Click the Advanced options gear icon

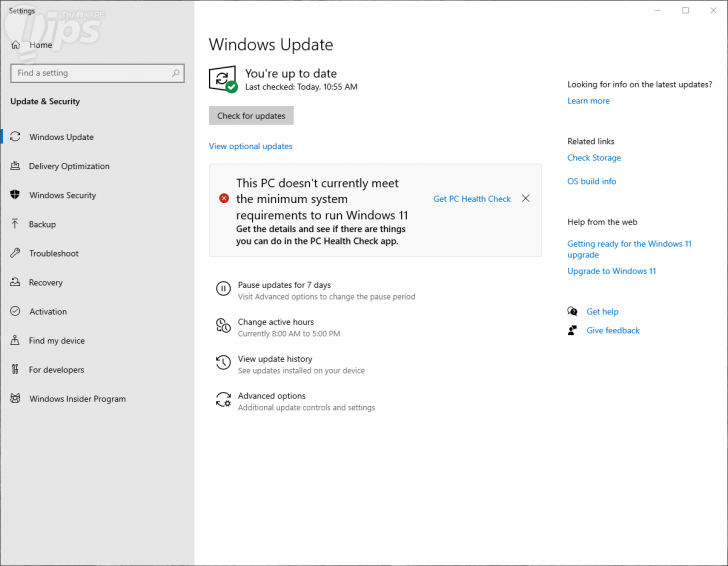[x=223, y=399]
